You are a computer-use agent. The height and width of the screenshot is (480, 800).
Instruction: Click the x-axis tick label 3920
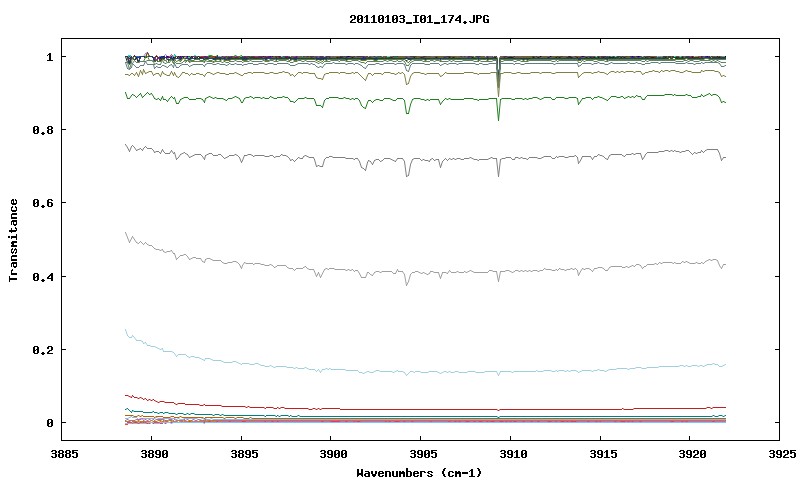pos(692,454)
